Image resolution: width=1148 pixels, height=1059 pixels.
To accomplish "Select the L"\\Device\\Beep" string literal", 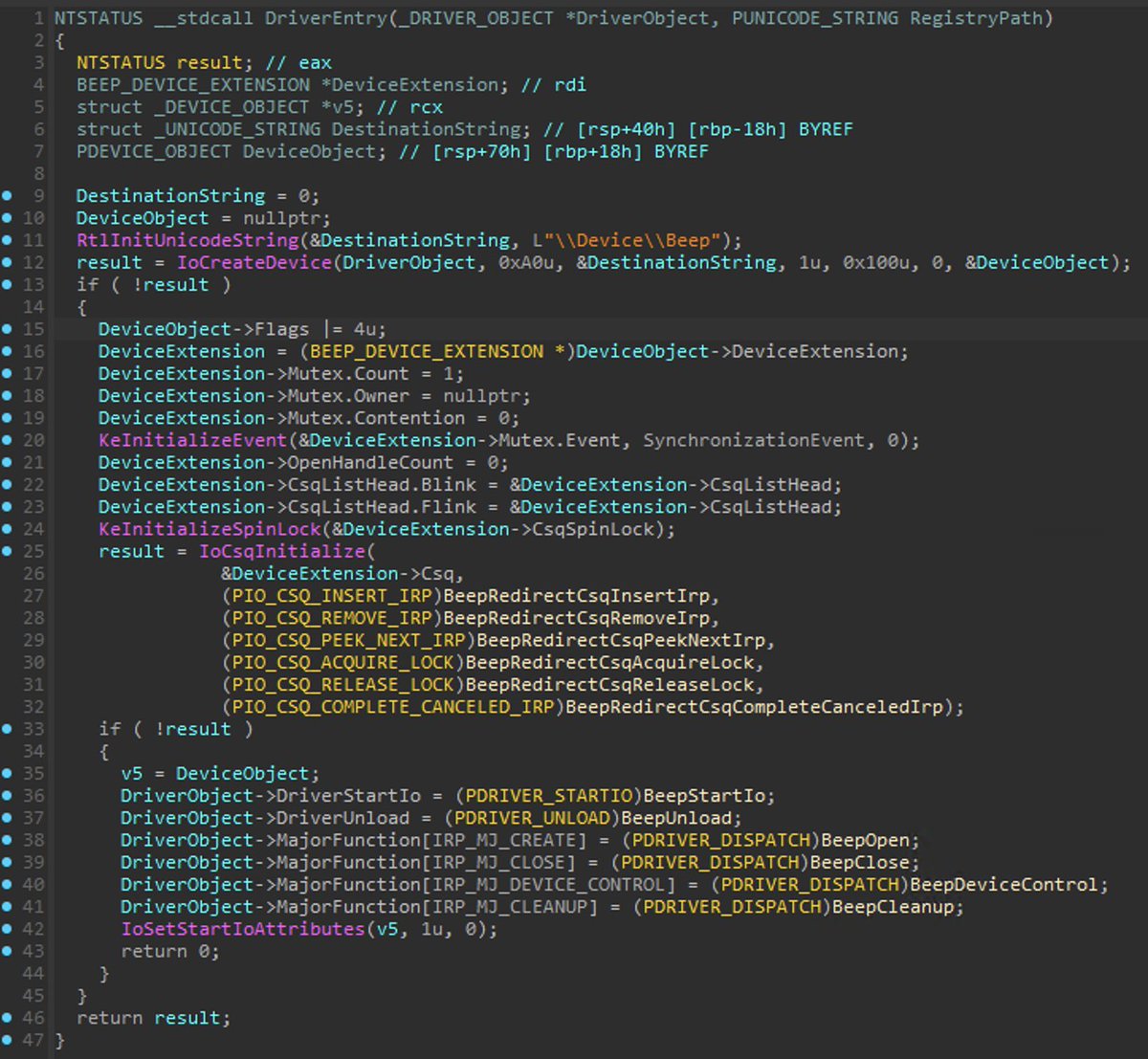I will click(625, 240).
